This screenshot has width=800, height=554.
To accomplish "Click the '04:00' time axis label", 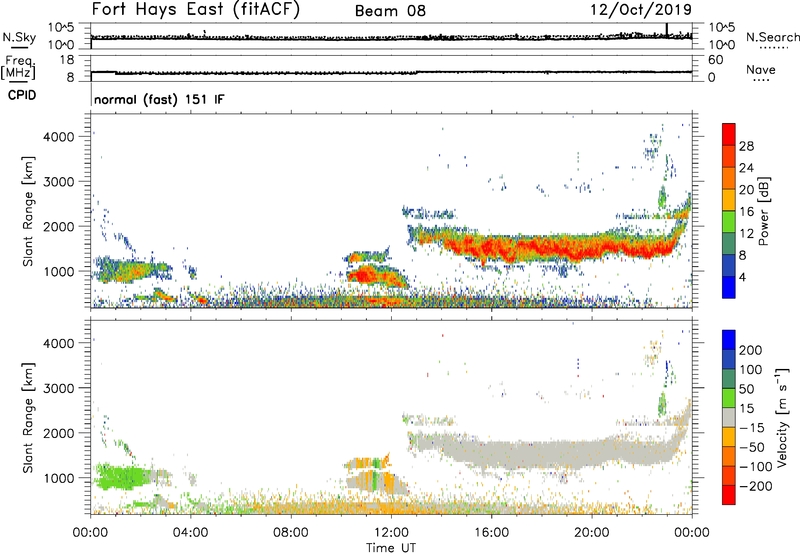I will tap(190, 533).
